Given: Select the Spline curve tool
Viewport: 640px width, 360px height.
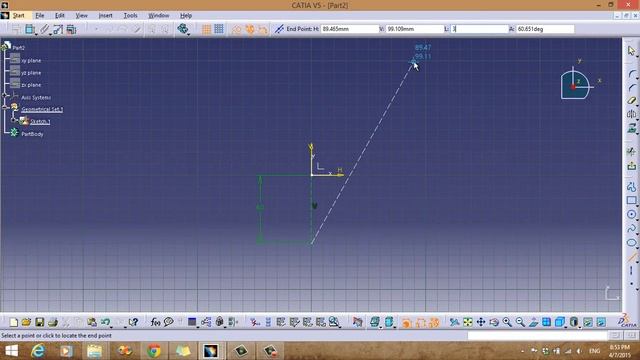Looking at the screenshot, I should 631,228.
